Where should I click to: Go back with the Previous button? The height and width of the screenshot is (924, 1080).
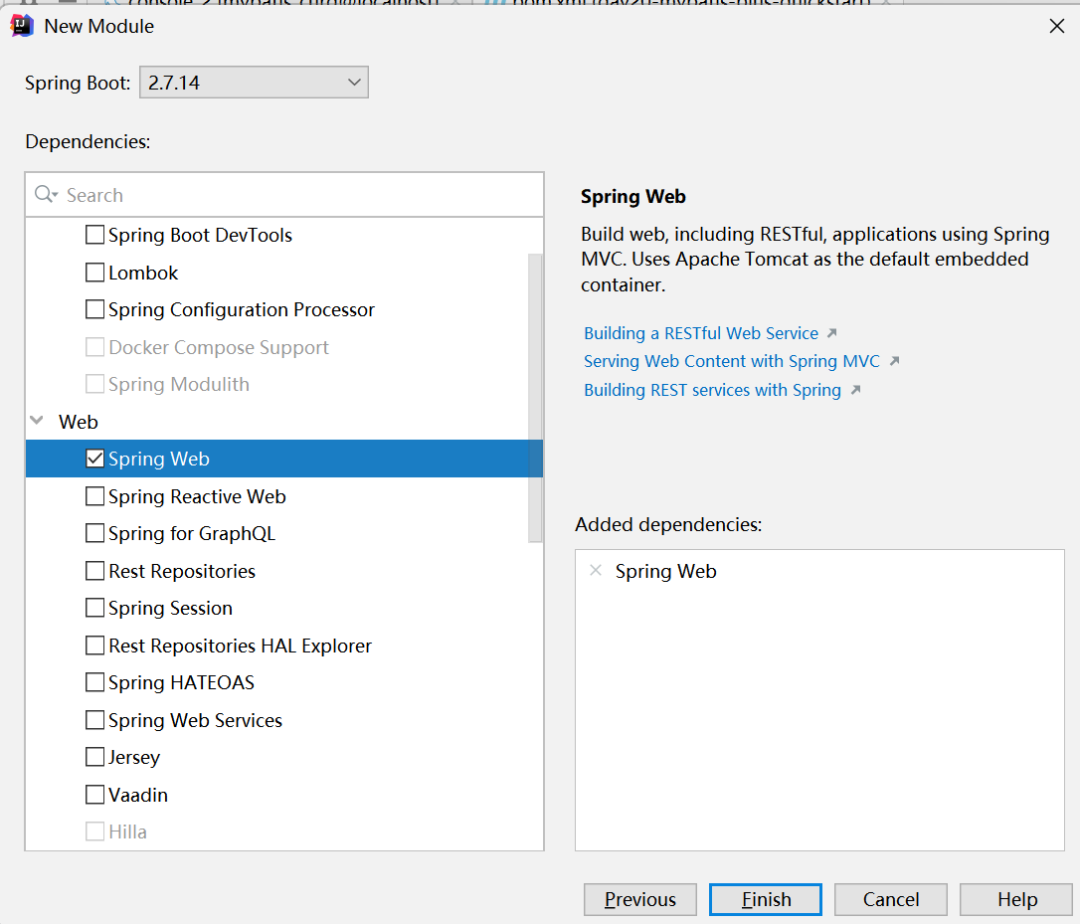[640, 899]
